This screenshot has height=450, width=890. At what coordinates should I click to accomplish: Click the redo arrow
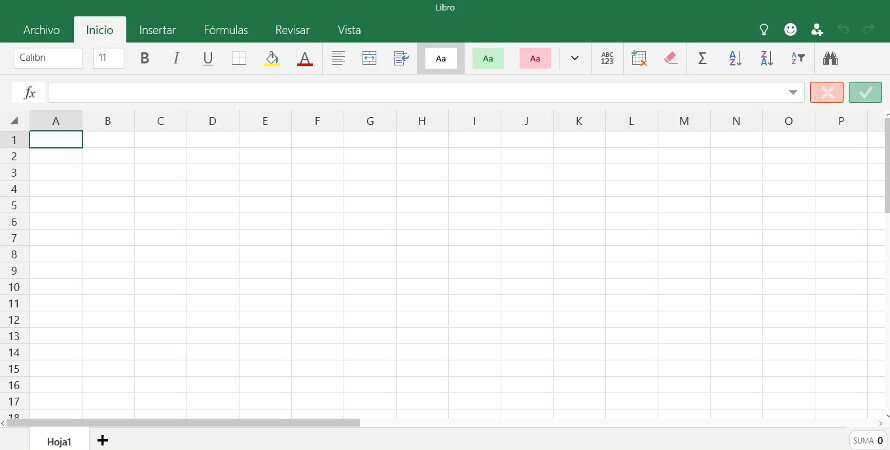coord(868,30)
